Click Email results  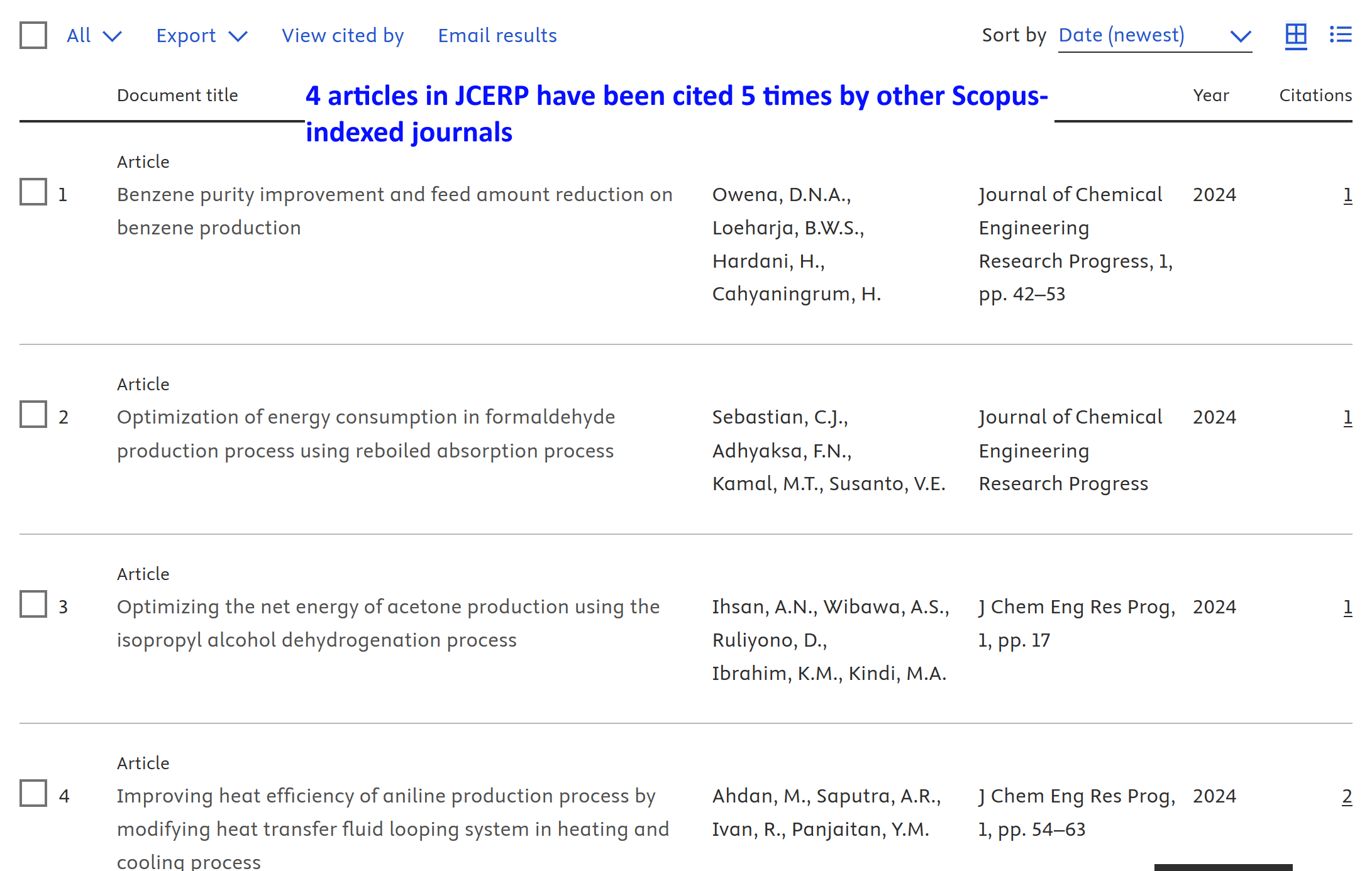coord(497,36)
